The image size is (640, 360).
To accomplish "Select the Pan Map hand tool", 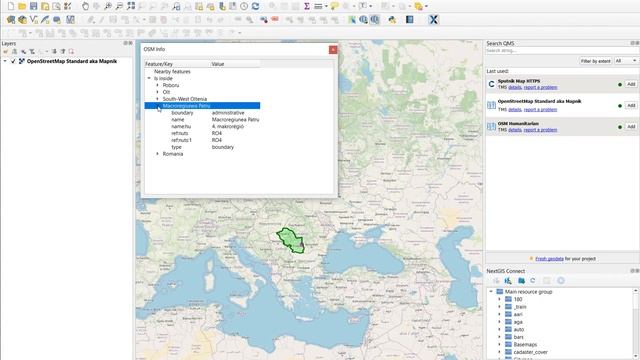I will pyautogui.click(x=85, y=6).
